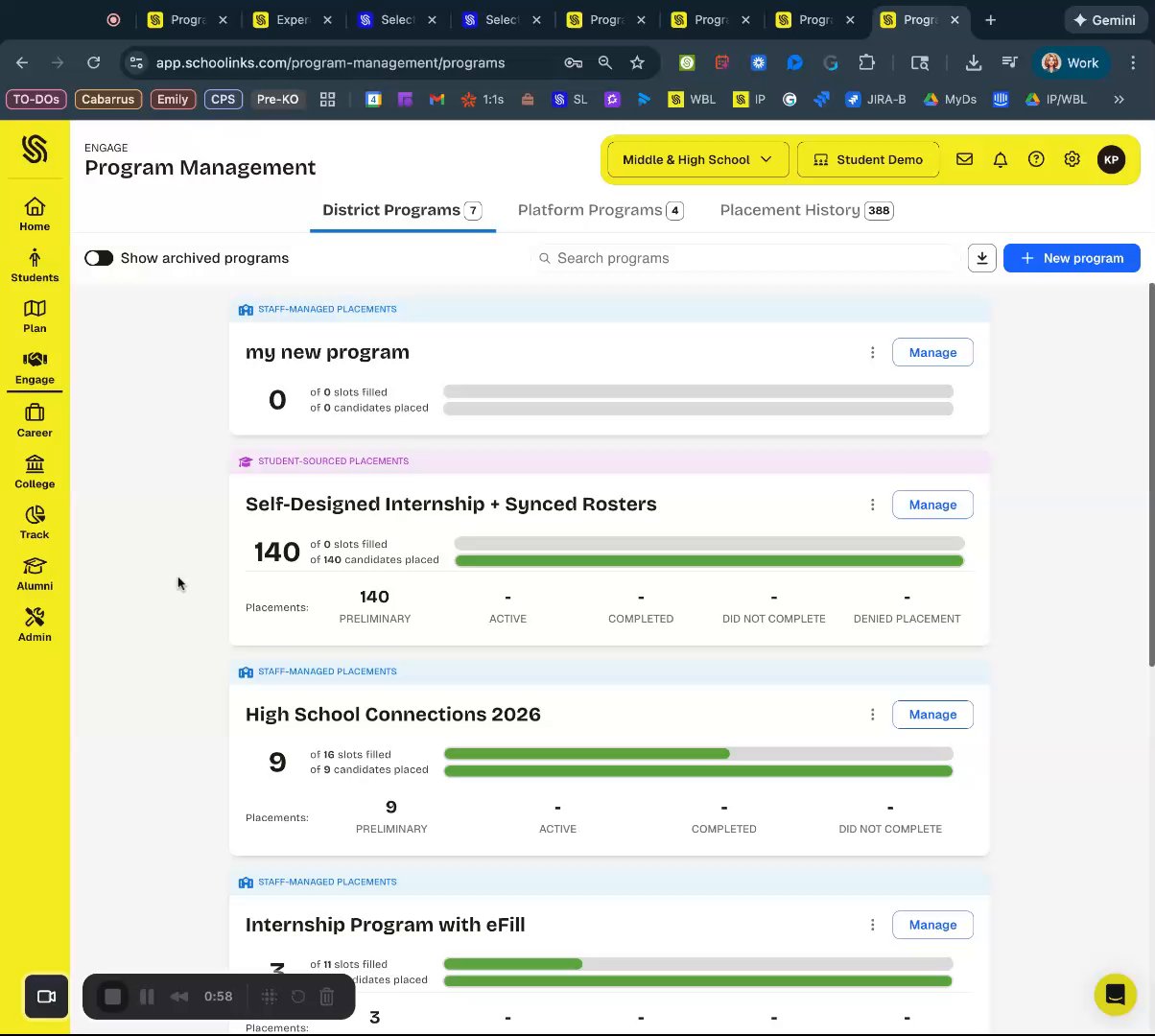Viewport: 1155px width, 1036px height.
Task: Open browser downloads
Action: (x=974, y=62)
